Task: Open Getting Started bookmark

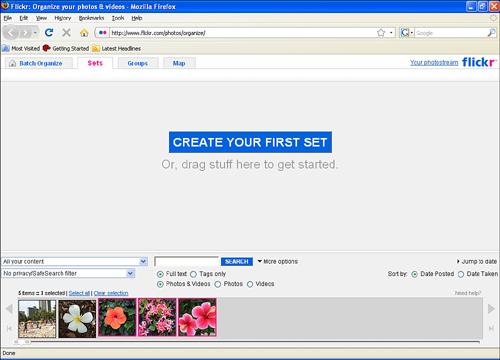Action: (x=66, y=48)
